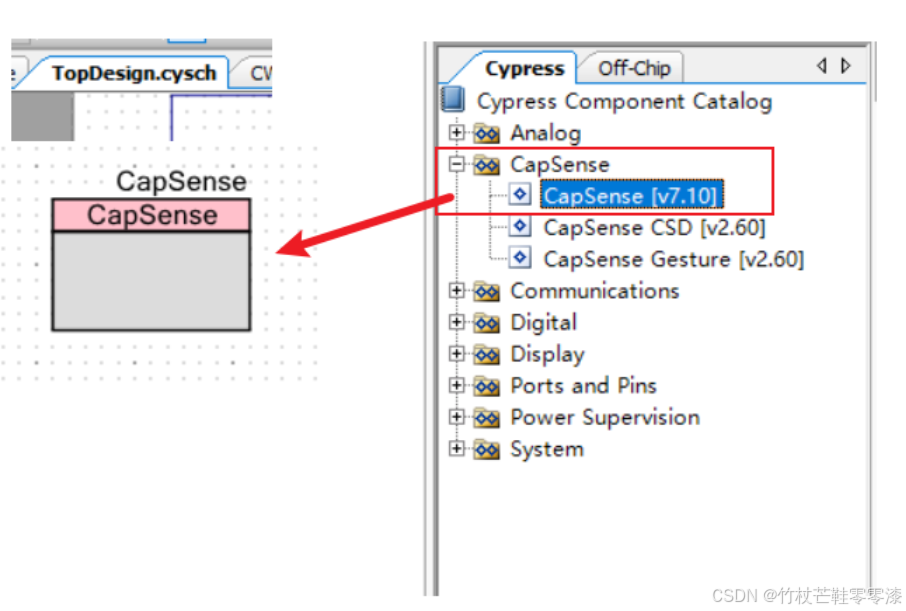Screen dimensions: 906x611
Task: Expand the System category
Action: point(456,449)
